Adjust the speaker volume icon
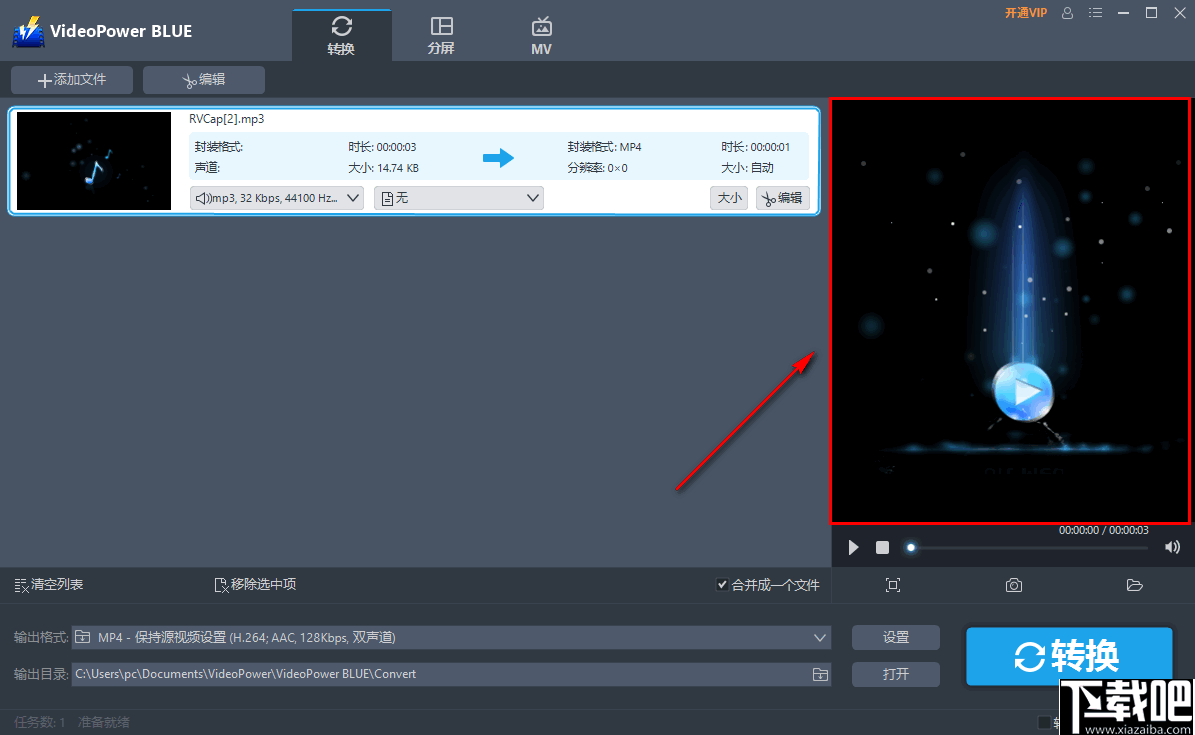 tap(1171, 547)
